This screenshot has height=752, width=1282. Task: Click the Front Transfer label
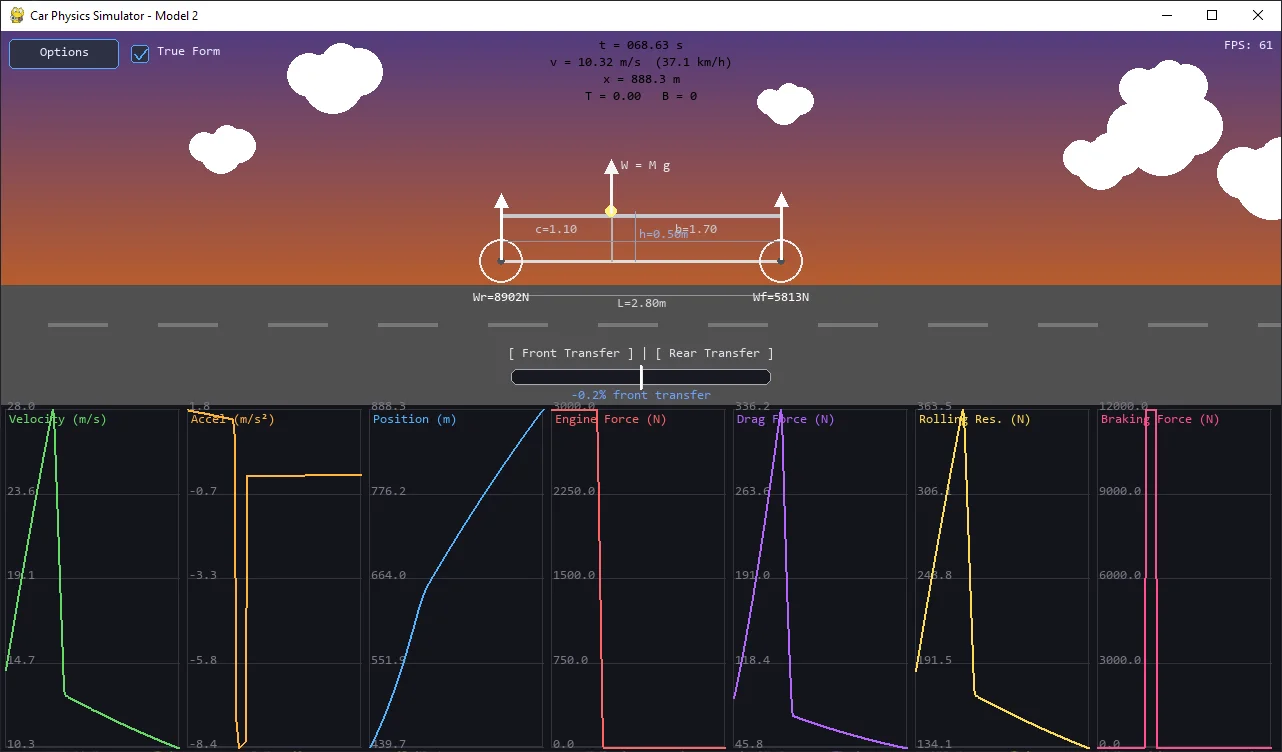(x=571, y=353)
